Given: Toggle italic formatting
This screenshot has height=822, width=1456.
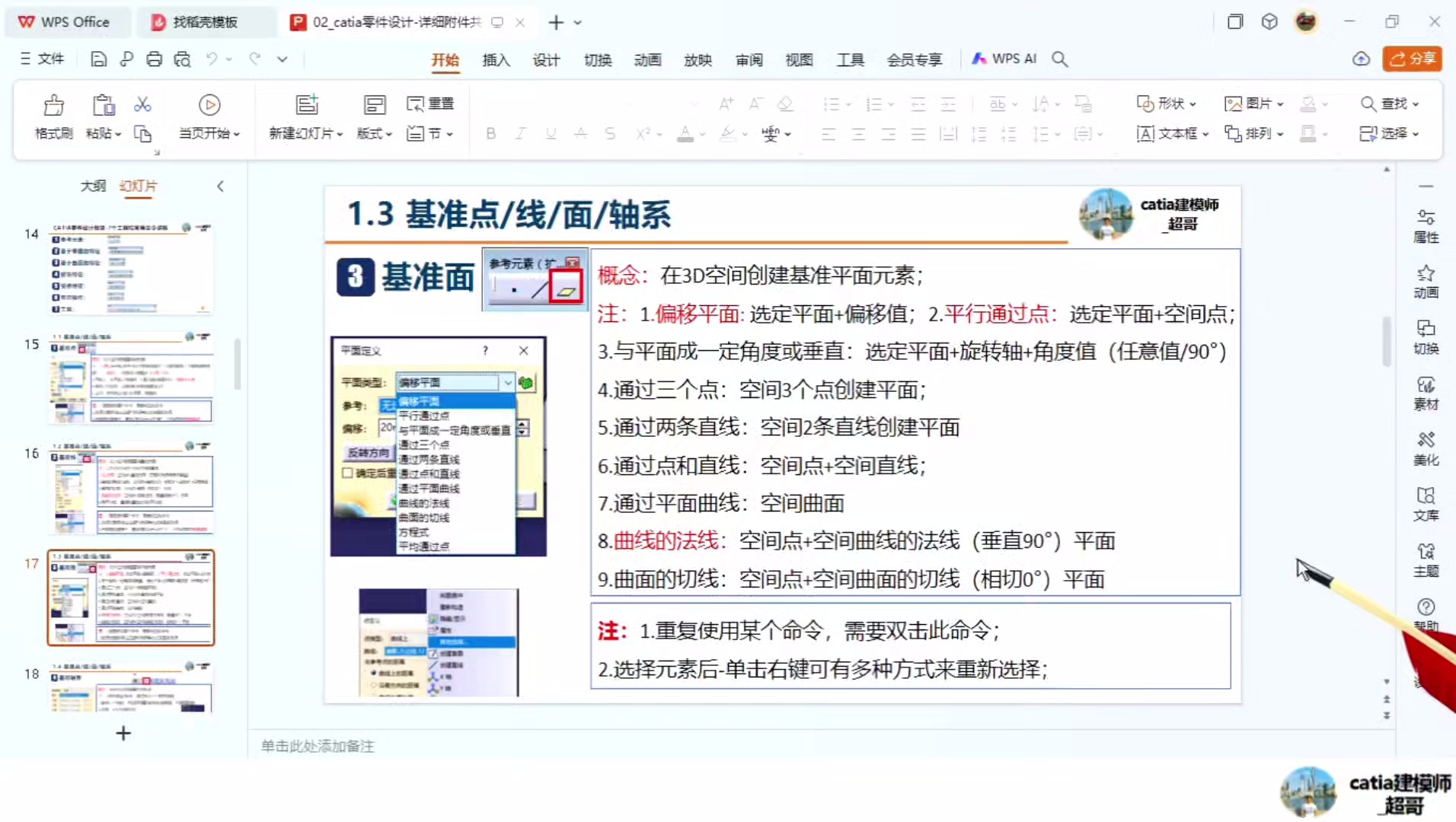Looking at the screenshot, I should pos(520,133).
